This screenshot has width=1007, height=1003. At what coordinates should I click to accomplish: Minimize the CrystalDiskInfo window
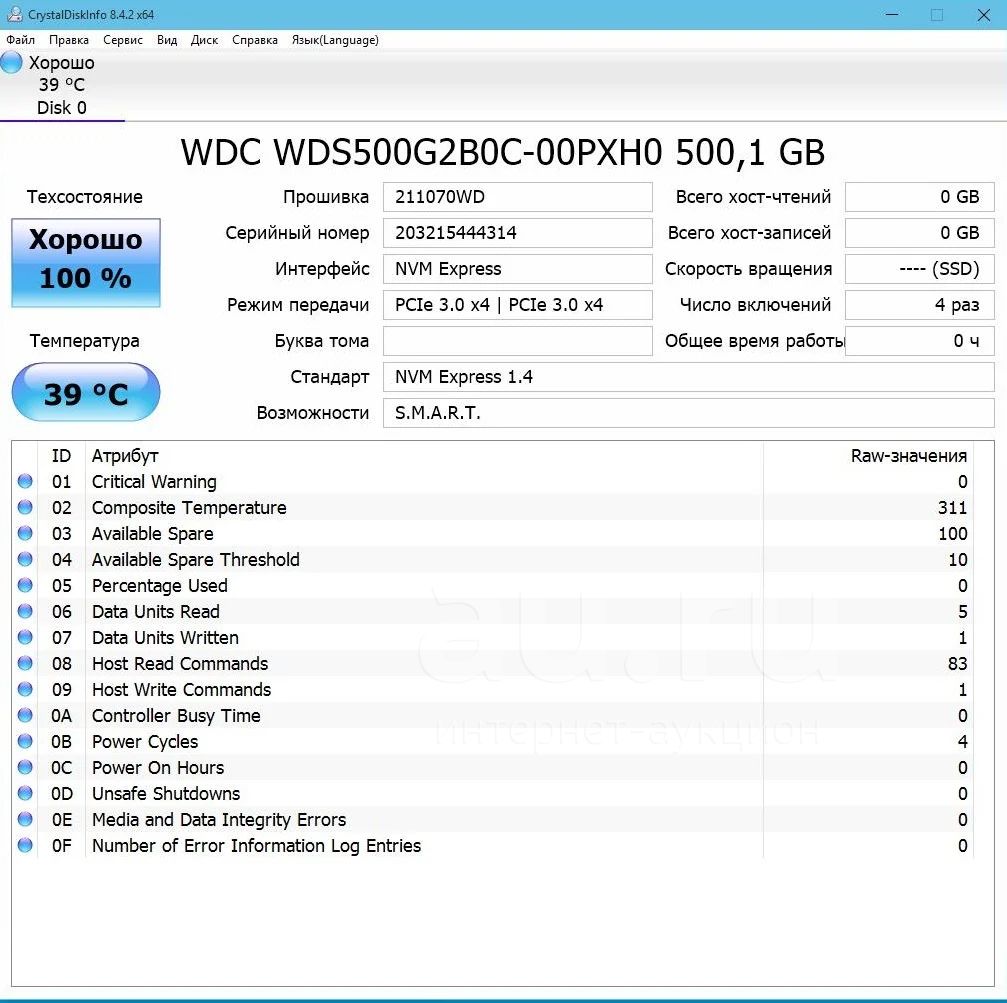click(892, 14)
